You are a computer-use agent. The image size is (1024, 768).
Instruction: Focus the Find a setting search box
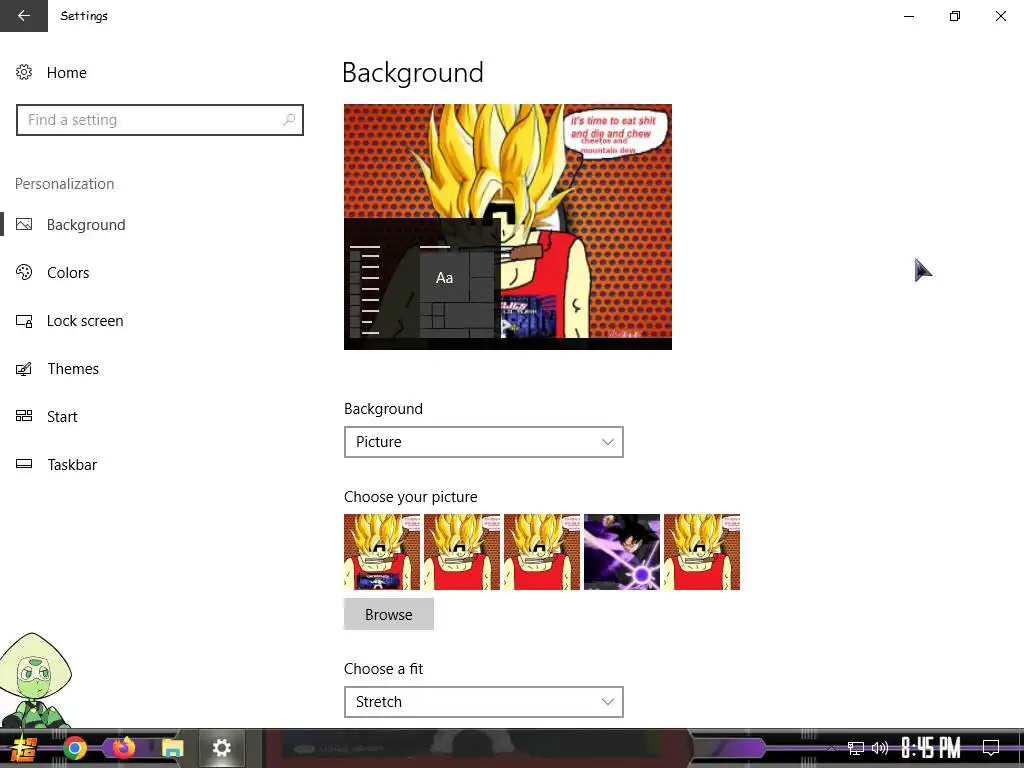pyautogui.click(x=160, y=120)
